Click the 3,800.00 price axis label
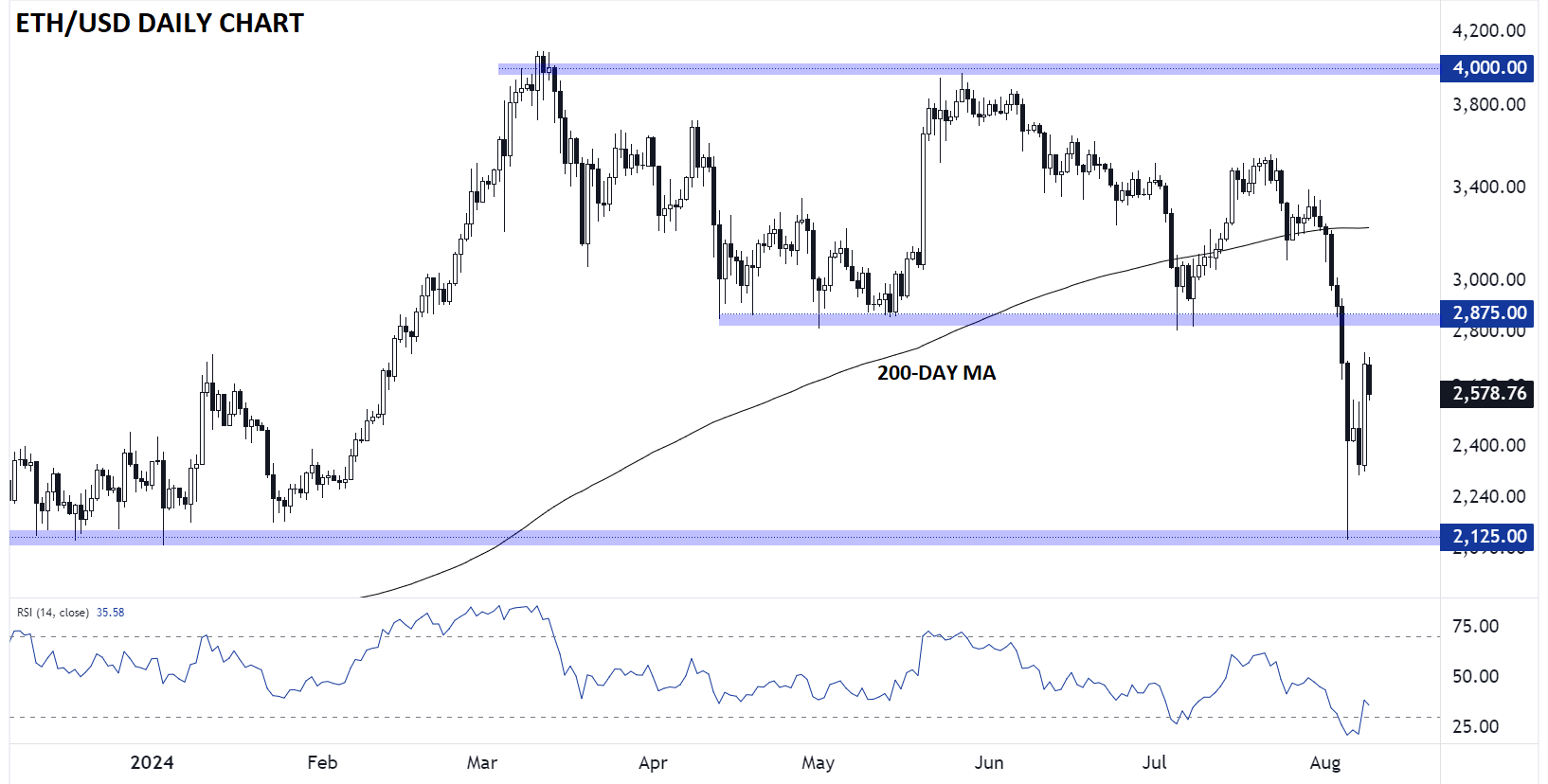The height and width of the screenshot is (784, 1548). 1488,104
